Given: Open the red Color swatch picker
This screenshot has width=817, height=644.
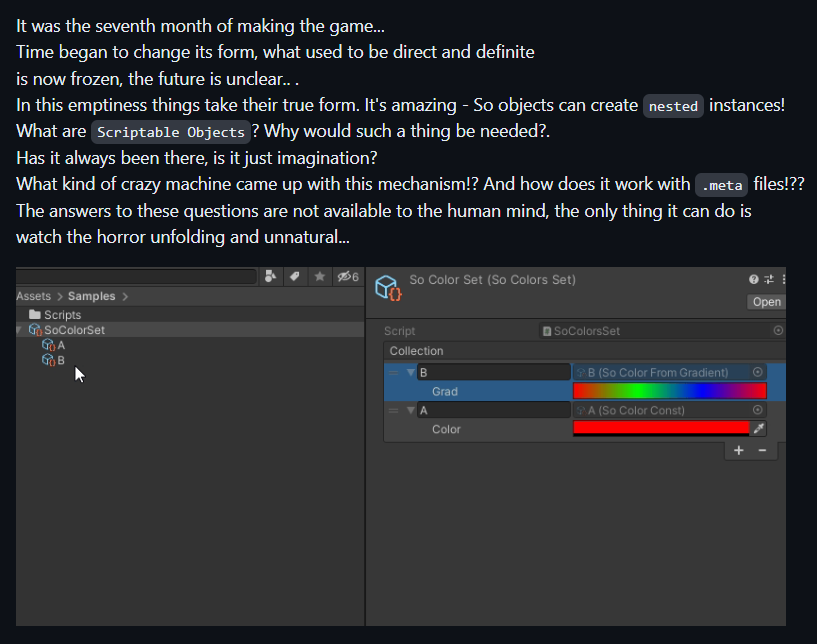Looking at the screenshot, I should 661,429.
